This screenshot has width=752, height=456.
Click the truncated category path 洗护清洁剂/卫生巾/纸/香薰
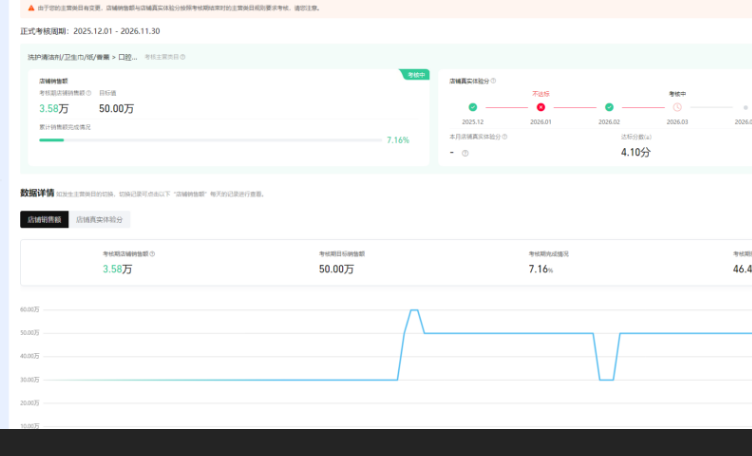(82, 57)
